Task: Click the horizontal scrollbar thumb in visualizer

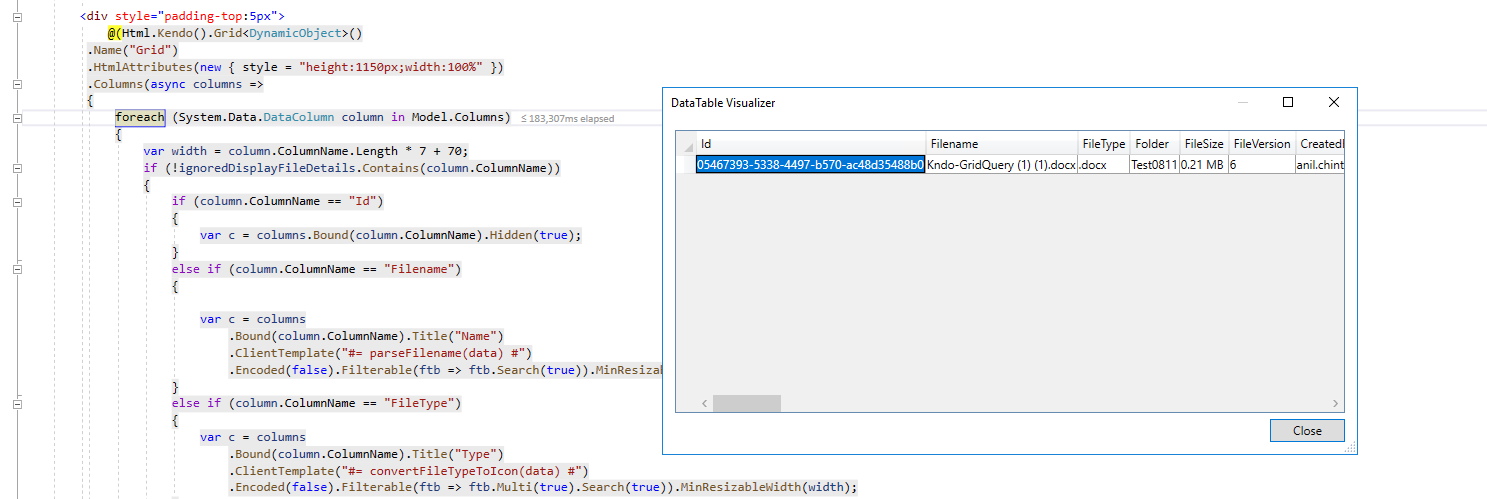Action: (746, 403)
